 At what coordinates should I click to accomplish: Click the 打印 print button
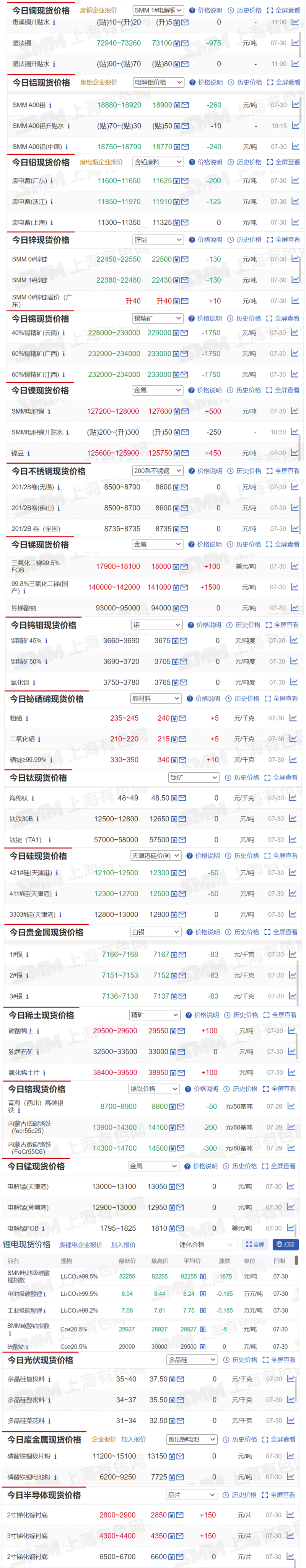point(286,1244)
